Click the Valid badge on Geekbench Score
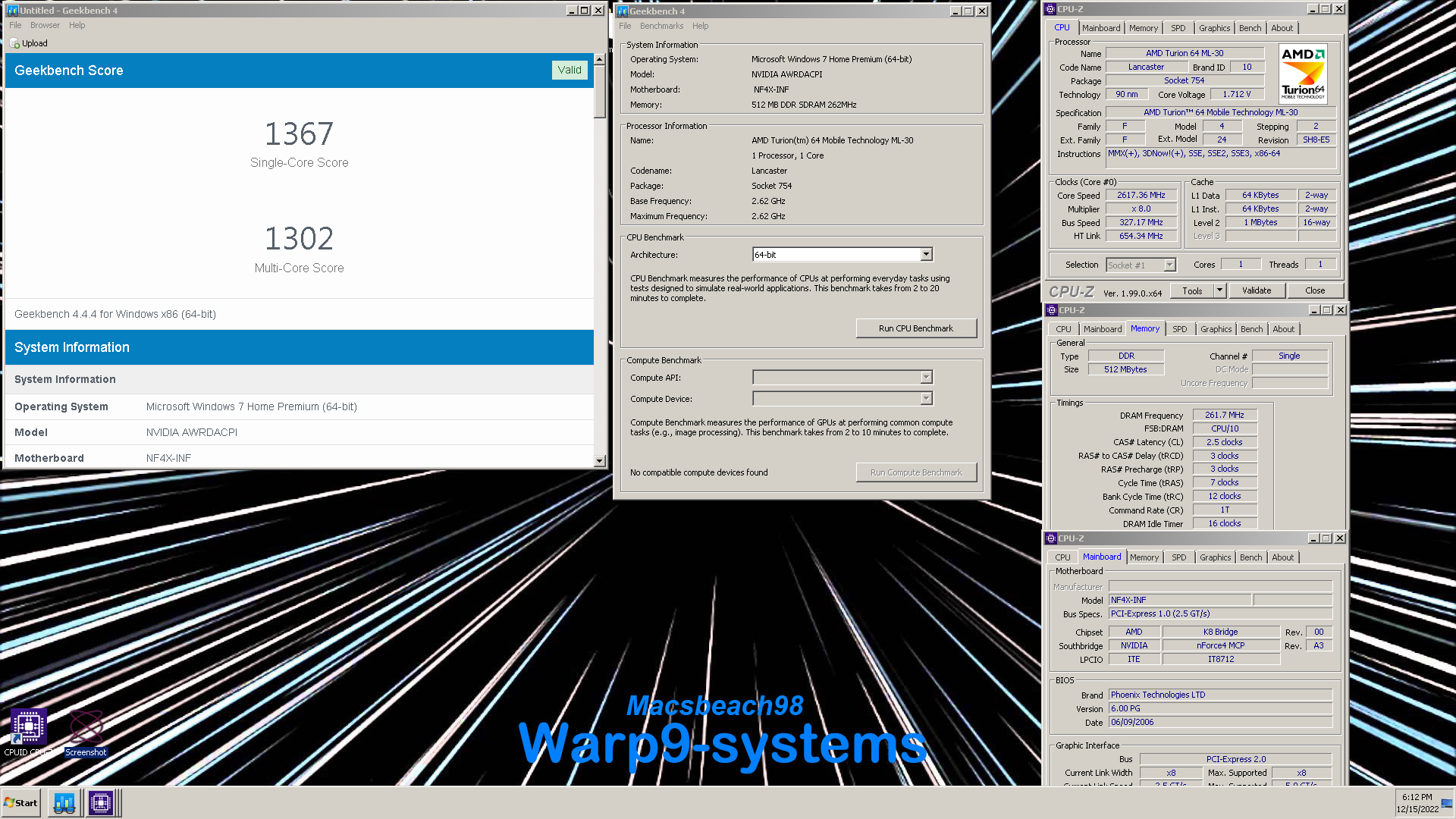1456x819 pixels. (570, 70)
